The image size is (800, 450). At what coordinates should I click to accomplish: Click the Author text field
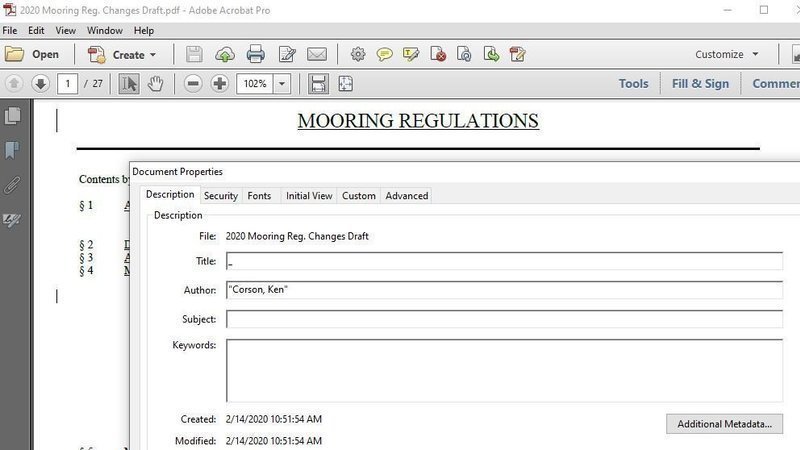(x=504, y=290)
